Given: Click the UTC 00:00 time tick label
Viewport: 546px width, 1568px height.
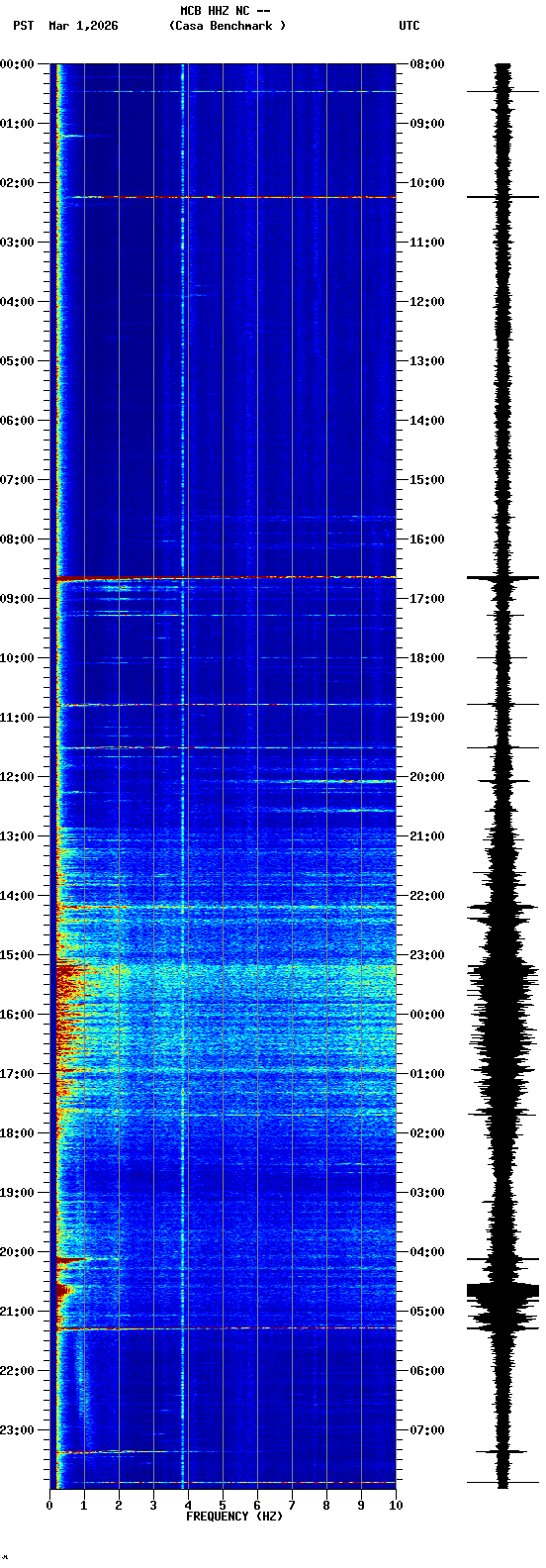Looking at the screenshot, I should (x=427, y=1015).
